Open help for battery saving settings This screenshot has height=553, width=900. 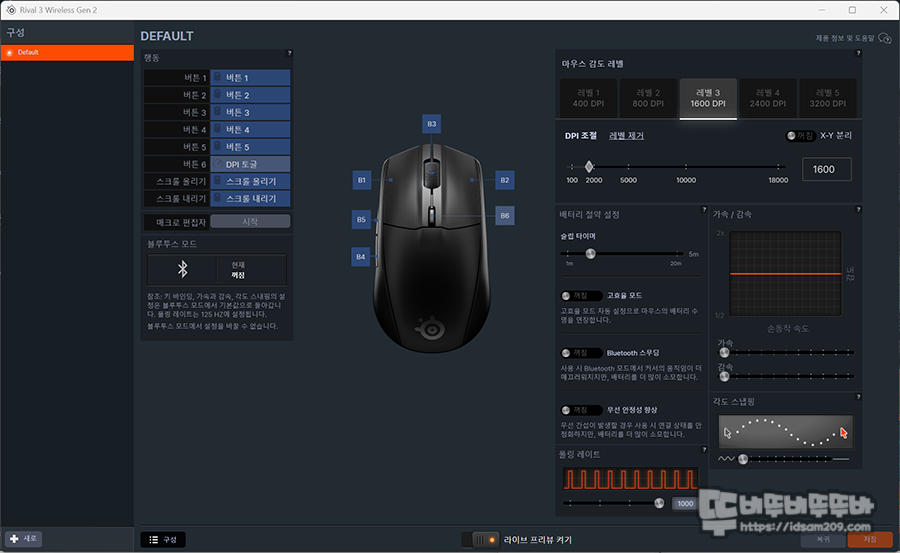(x=704, y=210)
